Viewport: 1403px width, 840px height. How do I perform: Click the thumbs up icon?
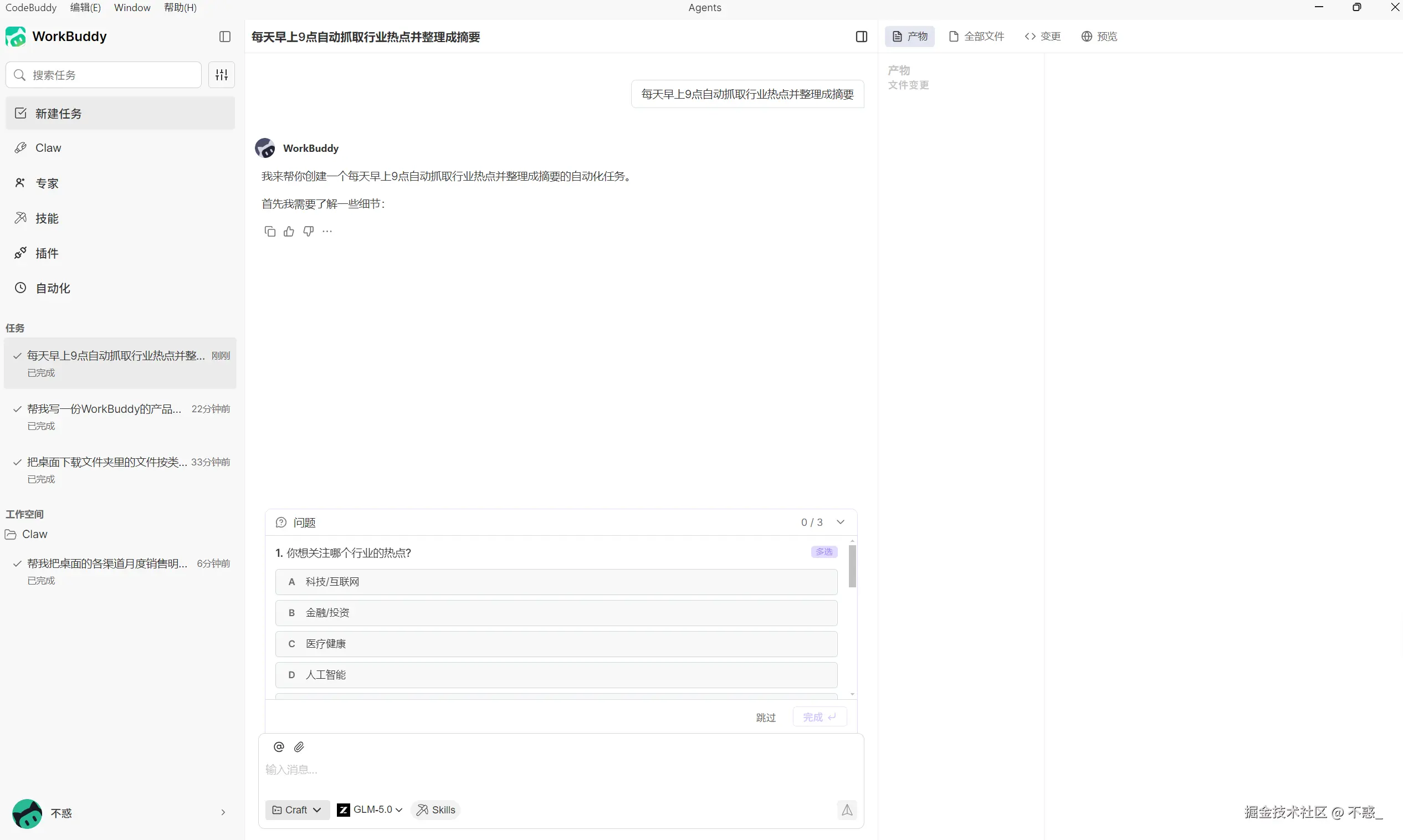tap(289, 232)
